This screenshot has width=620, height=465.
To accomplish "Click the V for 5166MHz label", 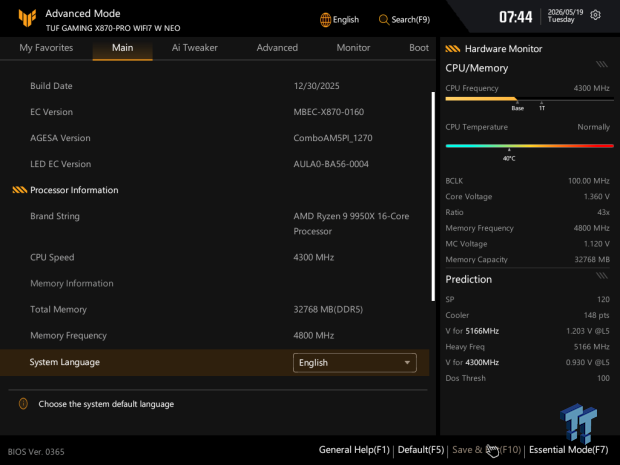I will pos(472,331).
